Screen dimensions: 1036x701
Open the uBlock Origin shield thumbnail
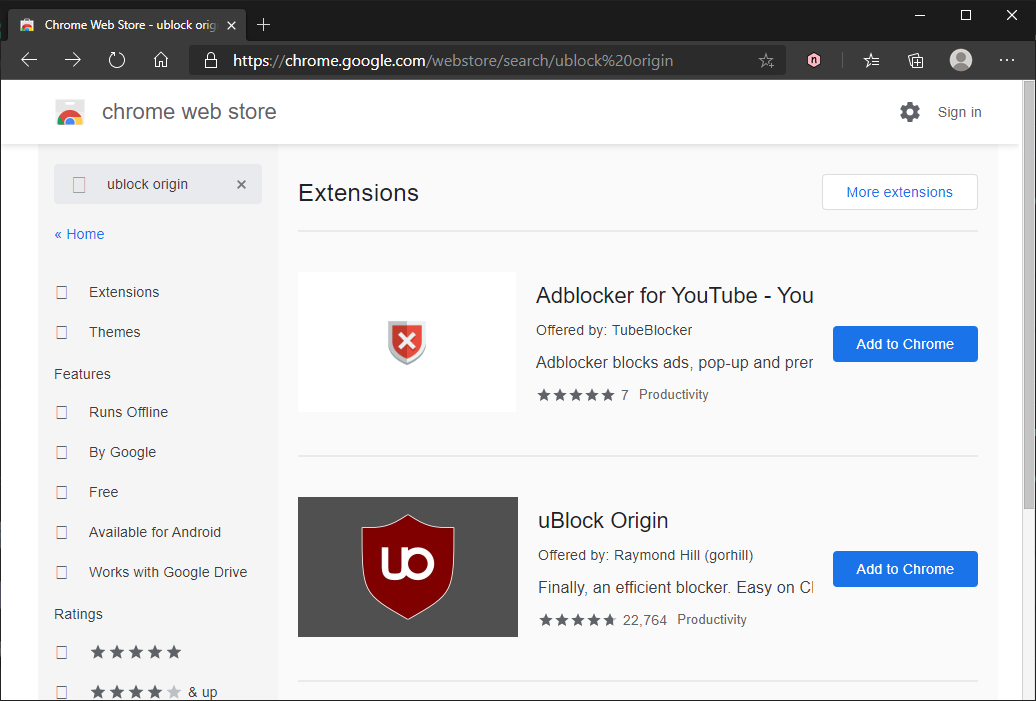coord(408,567)
